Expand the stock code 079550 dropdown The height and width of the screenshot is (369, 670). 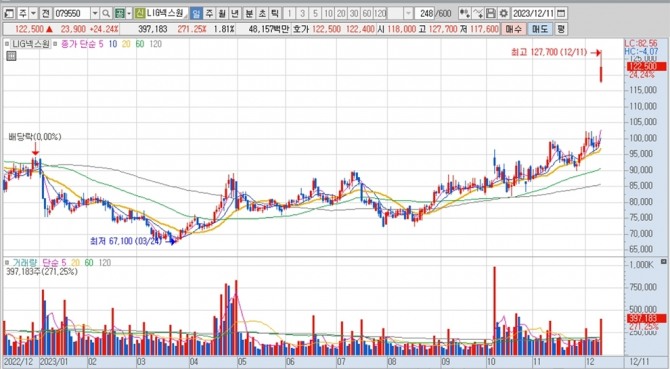95,14
